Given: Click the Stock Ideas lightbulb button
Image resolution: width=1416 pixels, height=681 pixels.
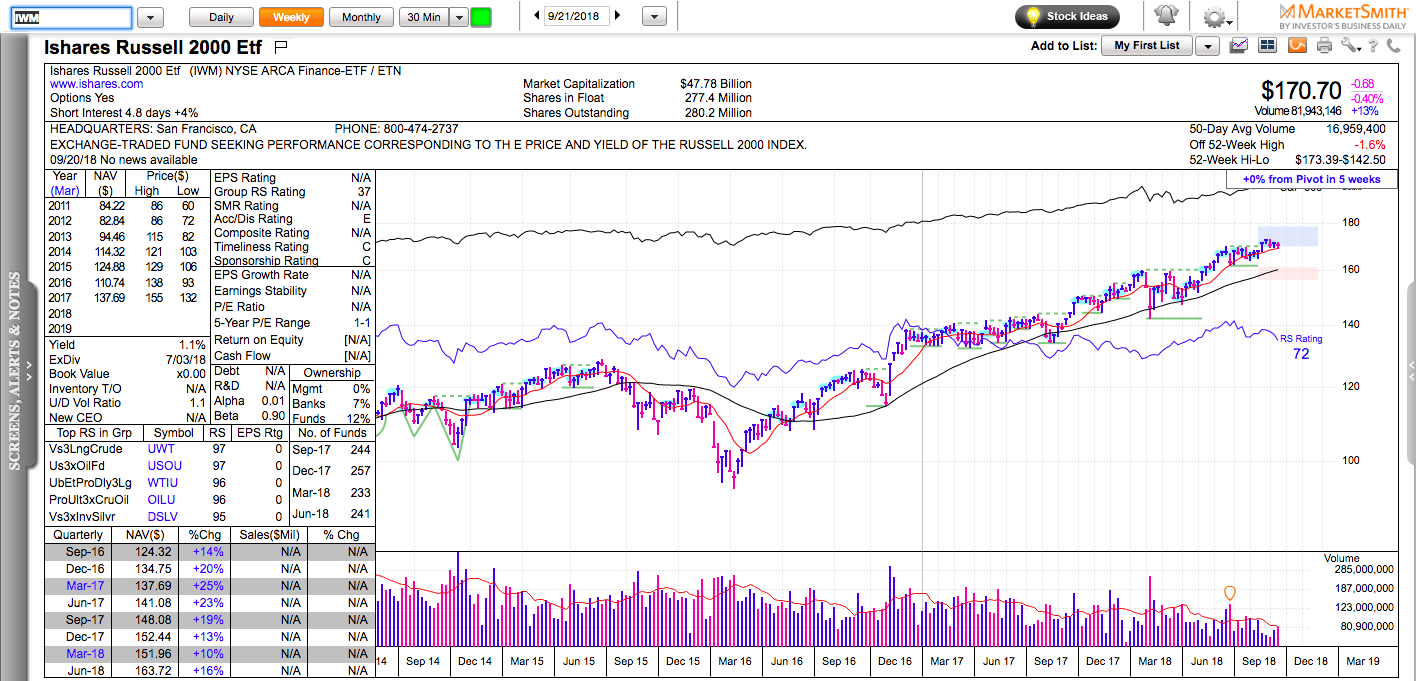Looking at the screenshot, I should tap(1067, 16).
